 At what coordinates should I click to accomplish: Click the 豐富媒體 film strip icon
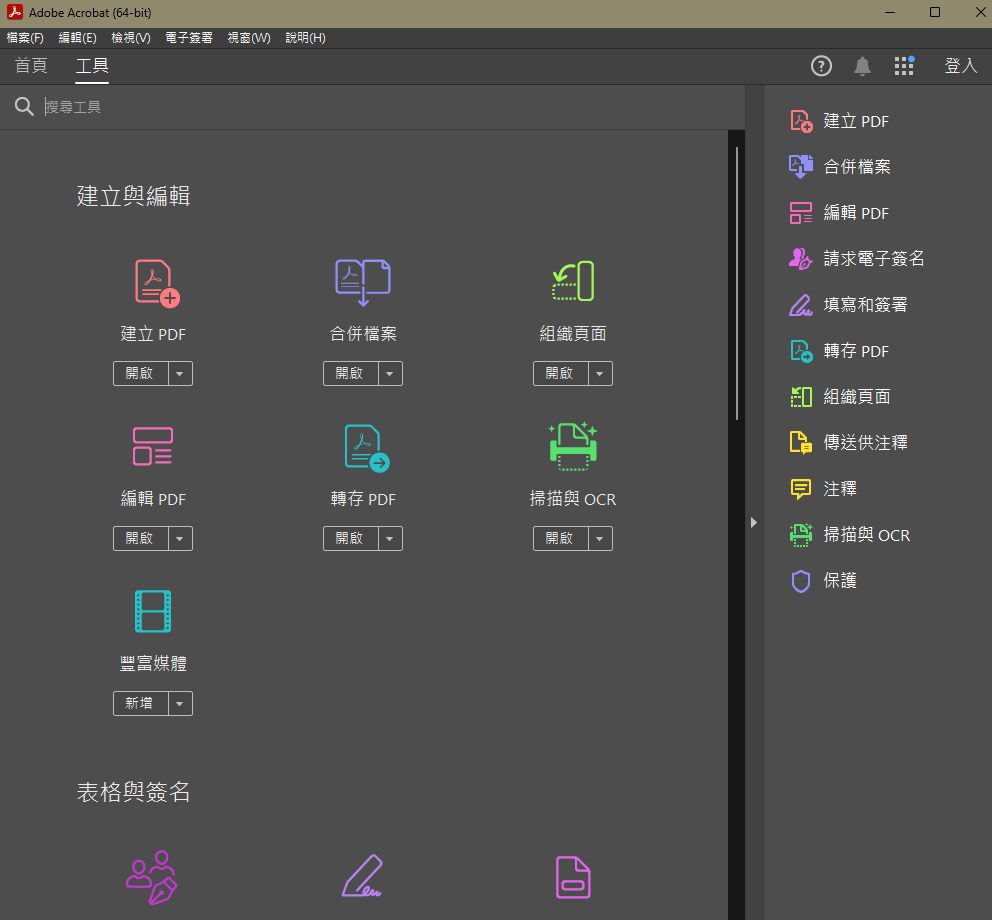pyautogui.click(x=153, y=611)
